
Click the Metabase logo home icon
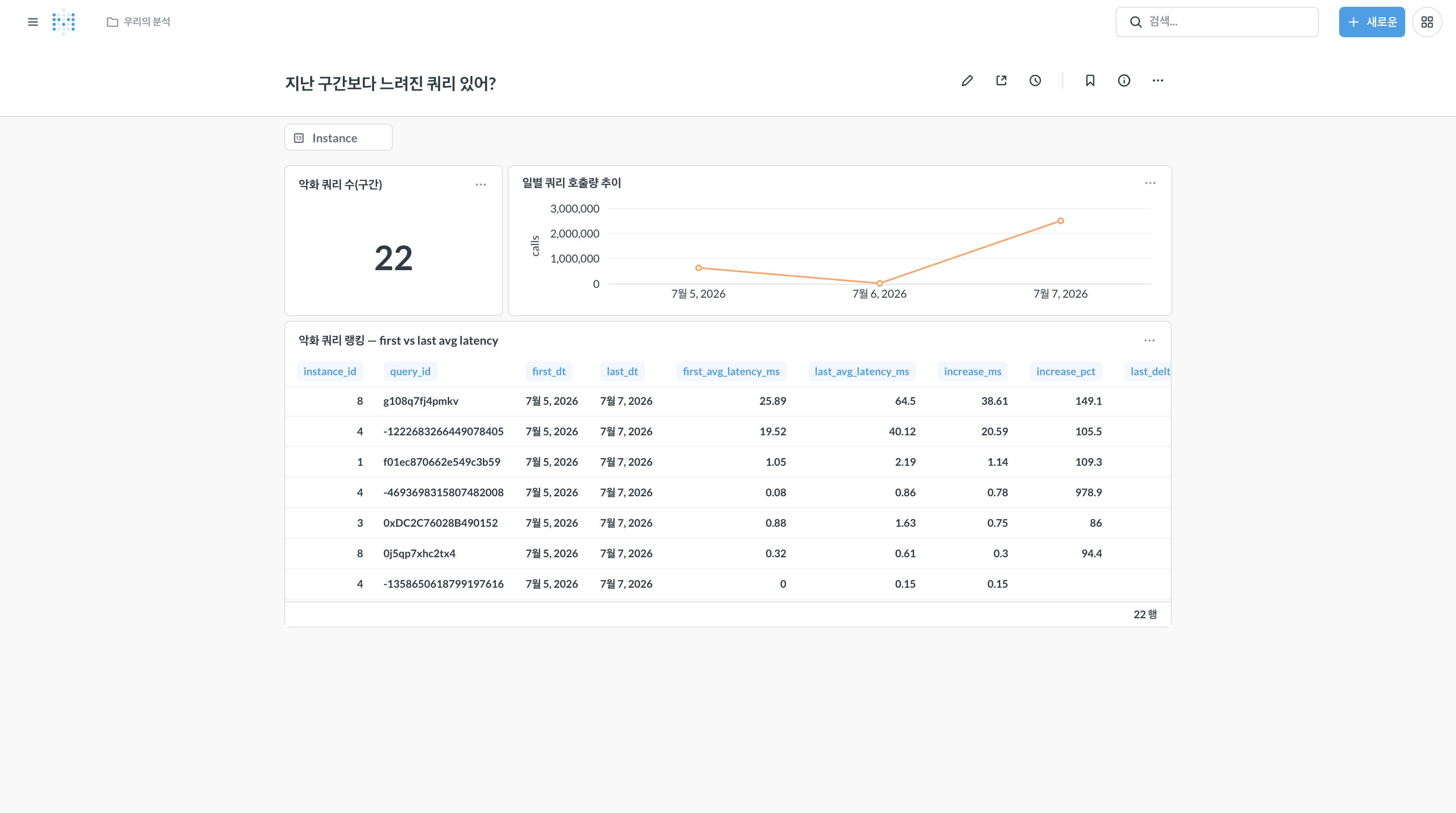tap(63, 22)
